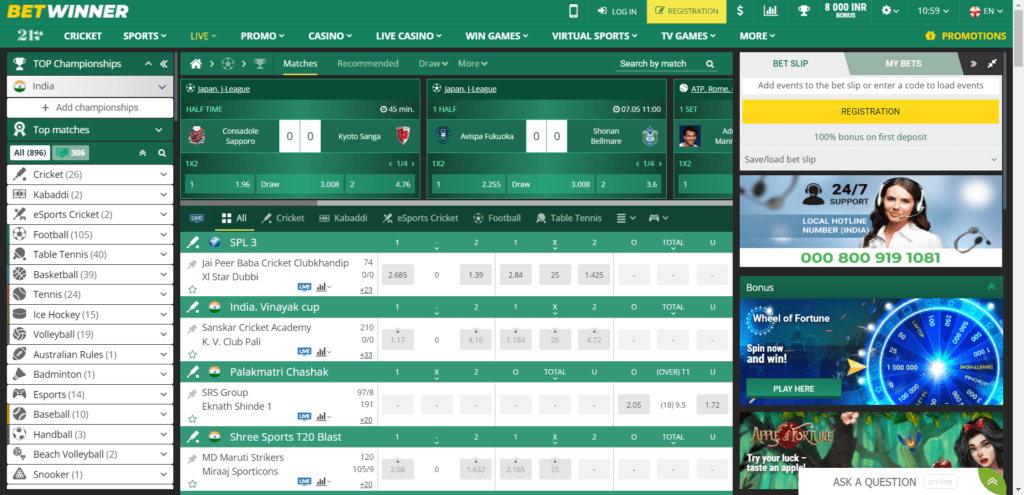This screenshot has width=1024, height=495.
Task: Switch to the MY BETS tab
Action: pyautogui.click(x=903, y=63)
